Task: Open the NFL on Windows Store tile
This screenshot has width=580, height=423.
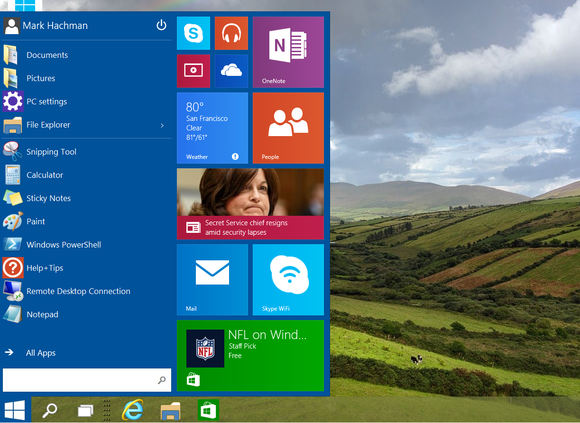Action: (250, 356)
